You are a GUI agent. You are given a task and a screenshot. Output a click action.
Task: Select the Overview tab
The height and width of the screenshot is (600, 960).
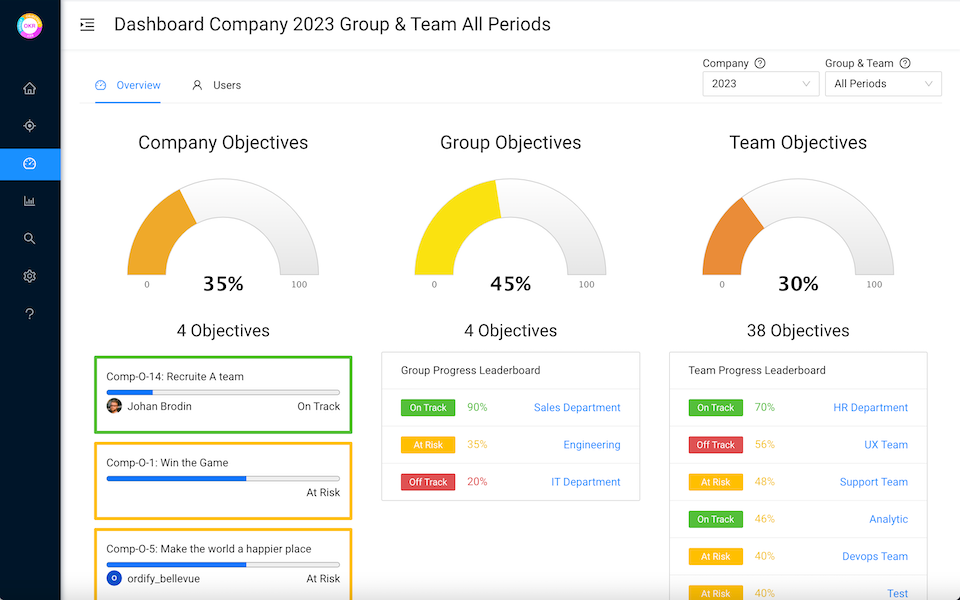pos(128,85)
